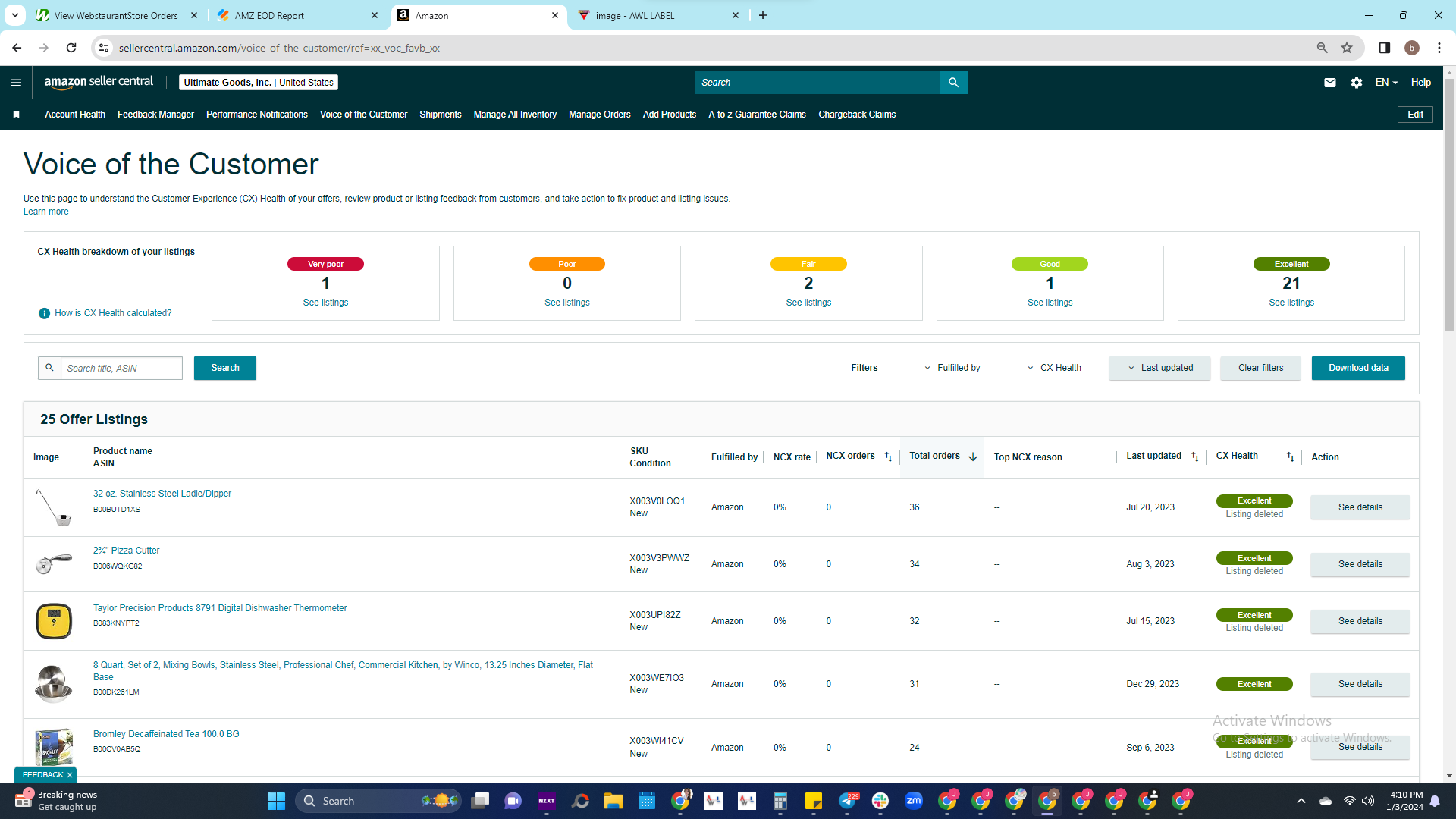Click the ladle product thumbnail image
The image size is (1456, 819).
tap(54, 507)
